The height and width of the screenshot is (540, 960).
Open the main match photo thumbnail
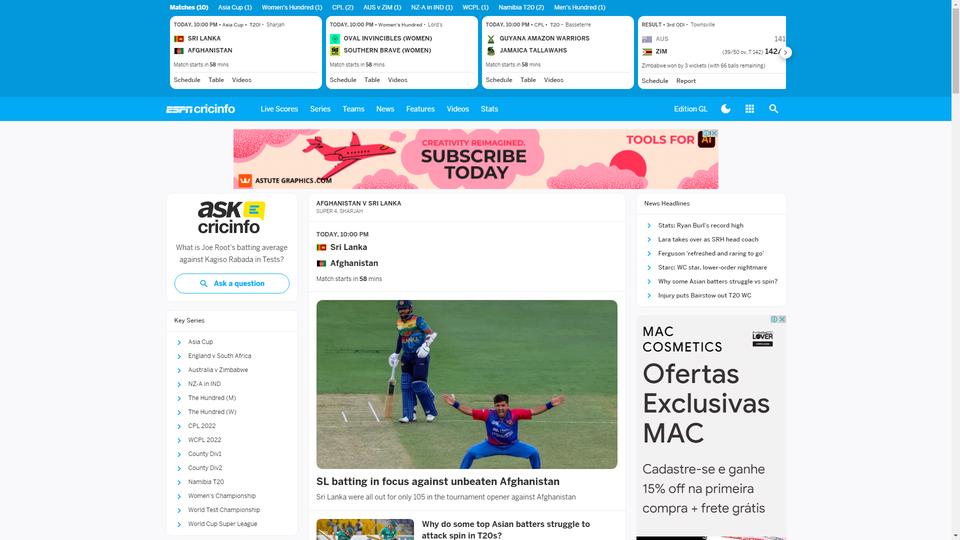click(x=467, y=384)
